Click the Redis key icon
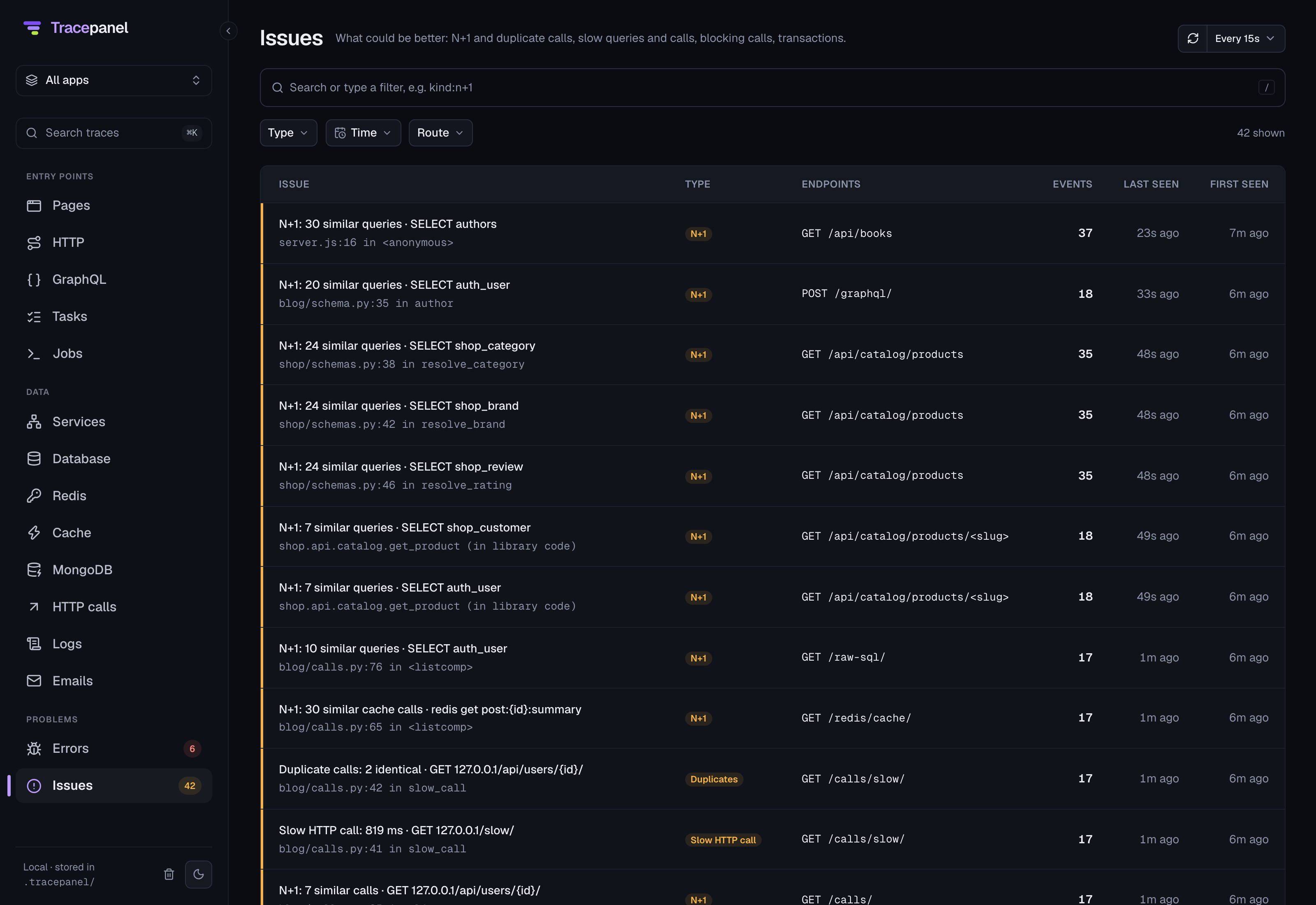Viewport: 1316px width, 905px height. click(x=34, y=496)
